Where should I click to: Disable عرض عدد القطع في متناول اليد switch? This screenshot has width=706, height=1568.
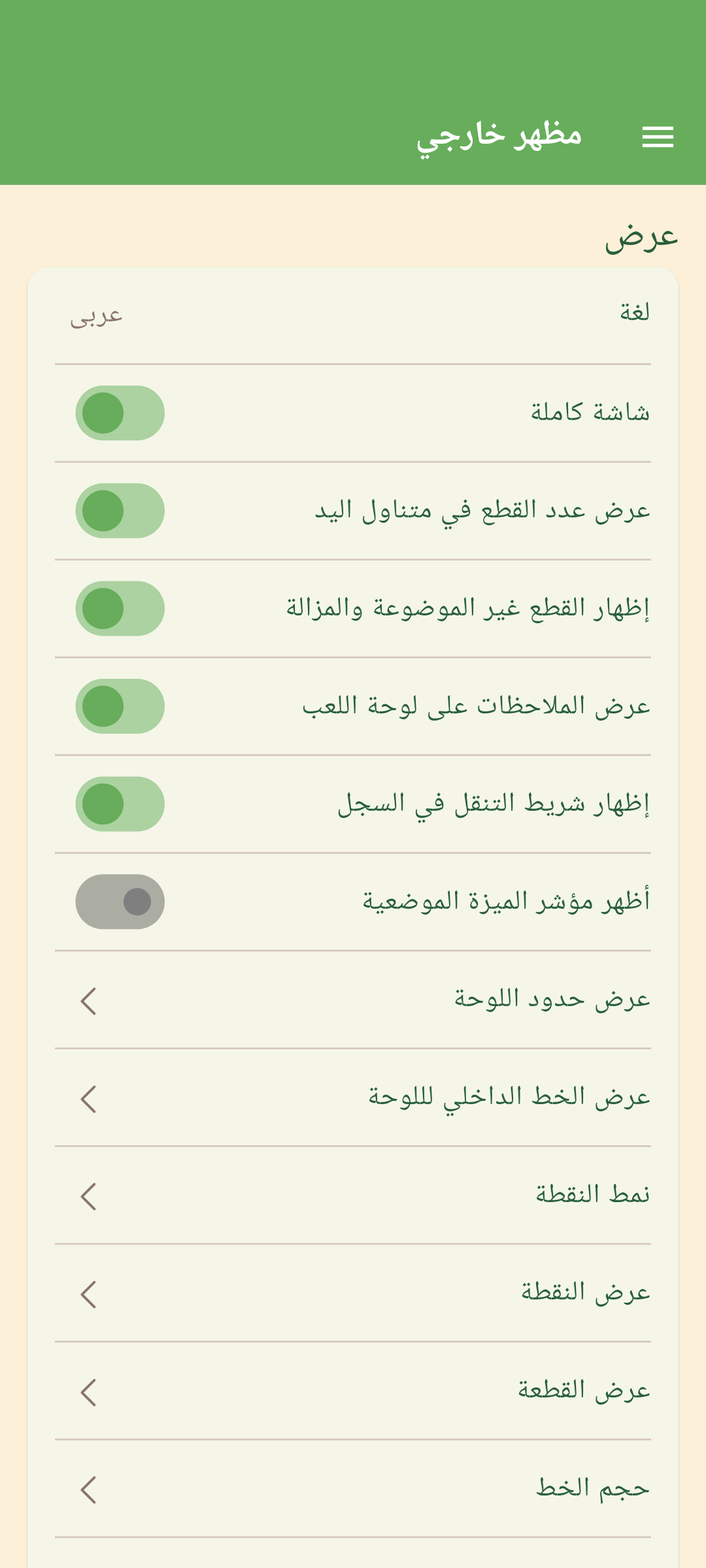(x=120, y=511)
